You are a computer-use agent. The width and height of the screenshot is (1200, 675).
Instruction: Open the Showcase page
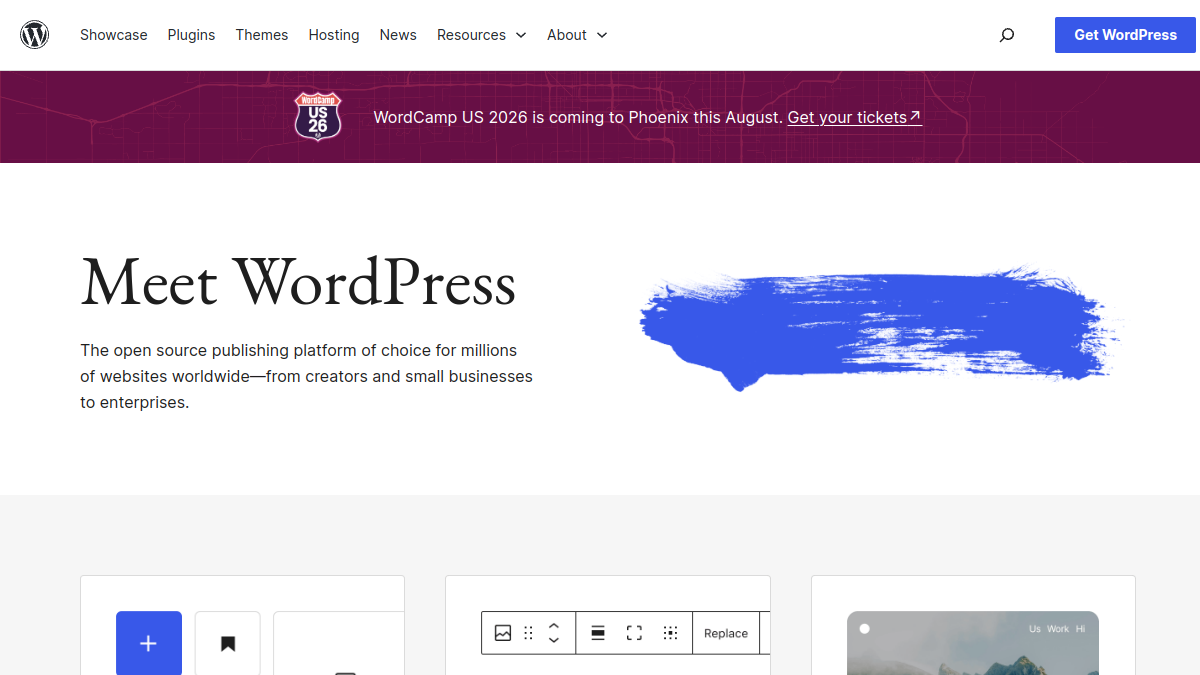click(114, 35)
